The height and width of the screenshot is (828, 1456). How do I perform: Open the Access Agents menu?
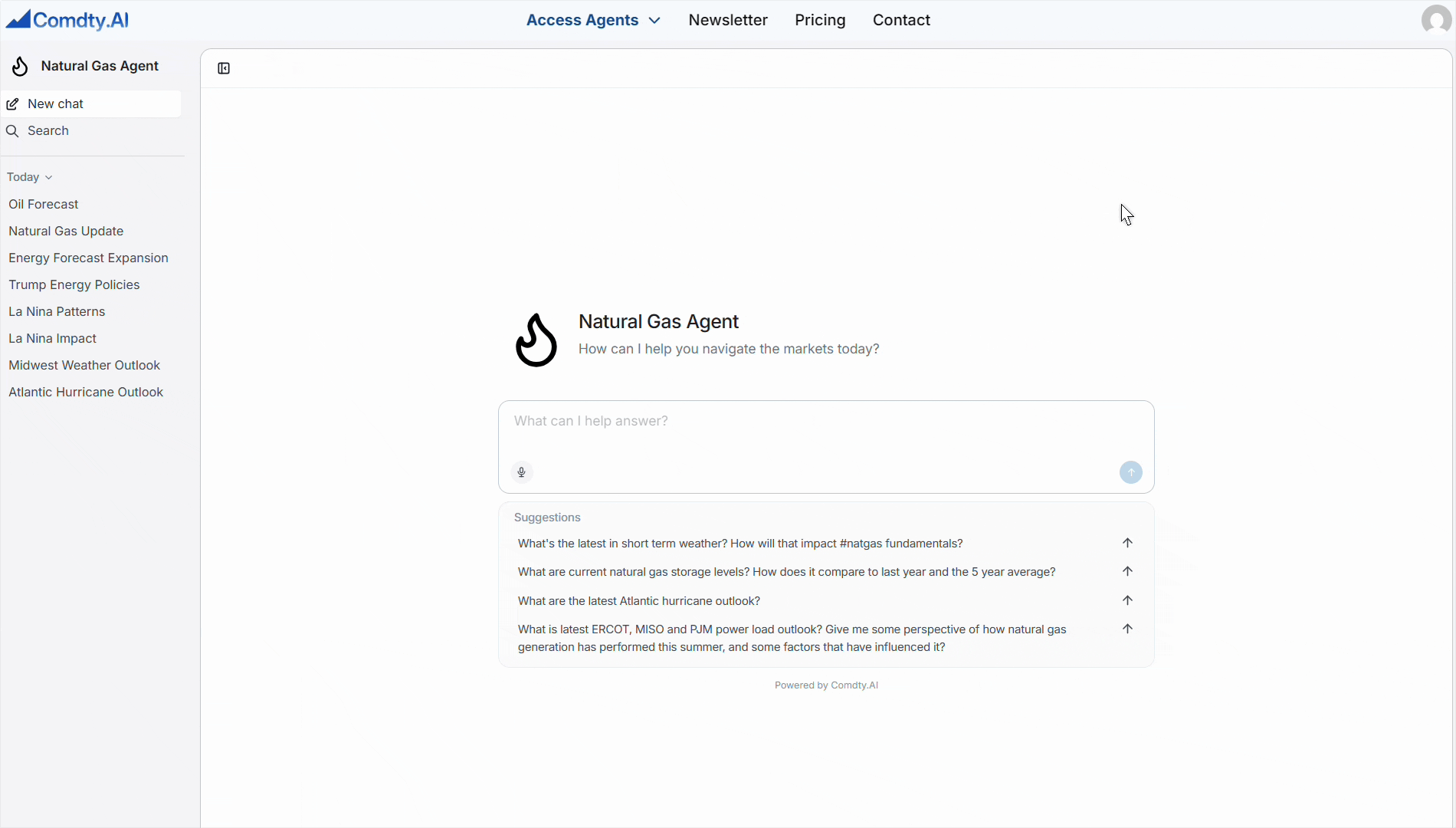tap(593, 20)
